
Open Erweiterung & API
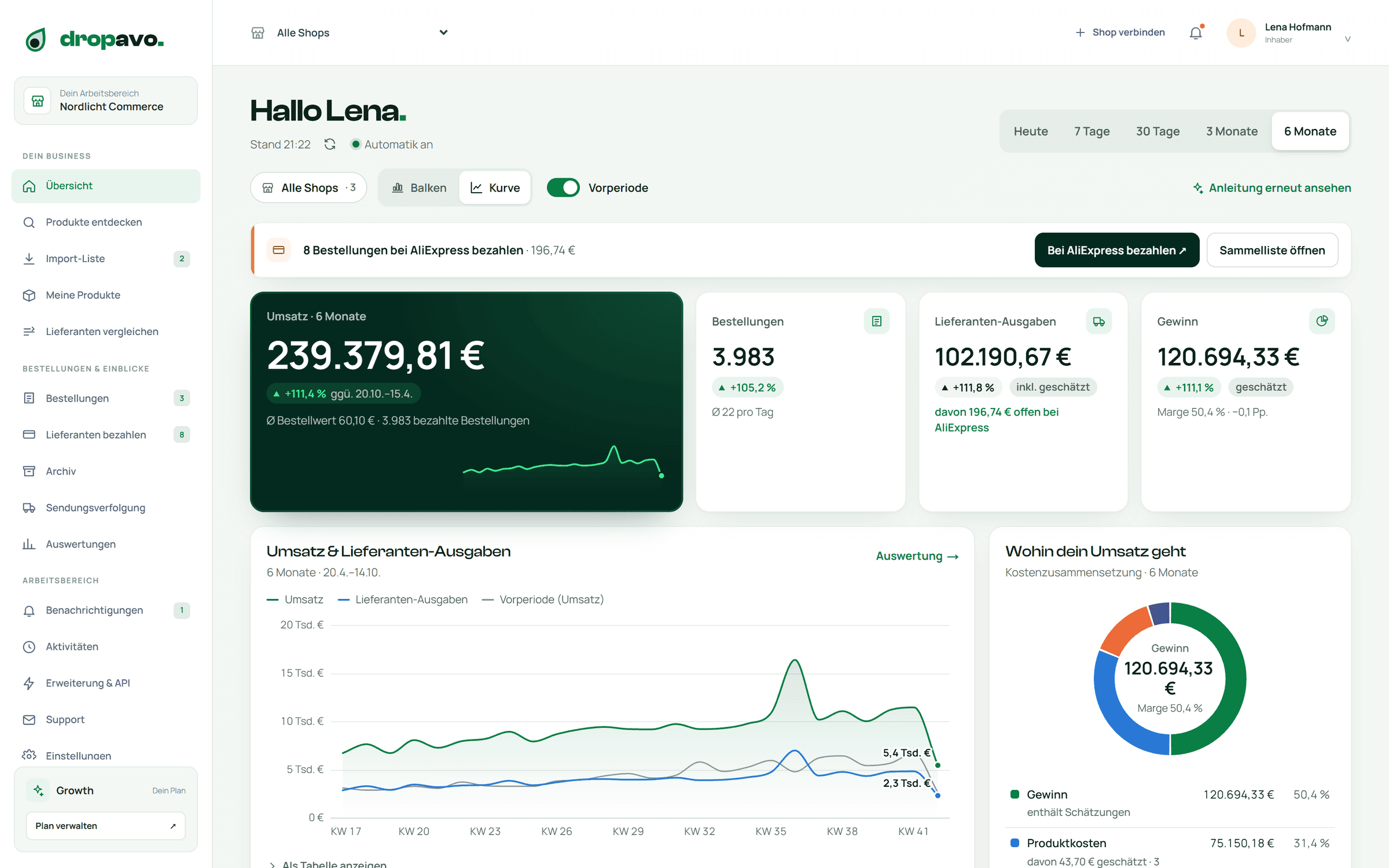click(x=106, y=683)
